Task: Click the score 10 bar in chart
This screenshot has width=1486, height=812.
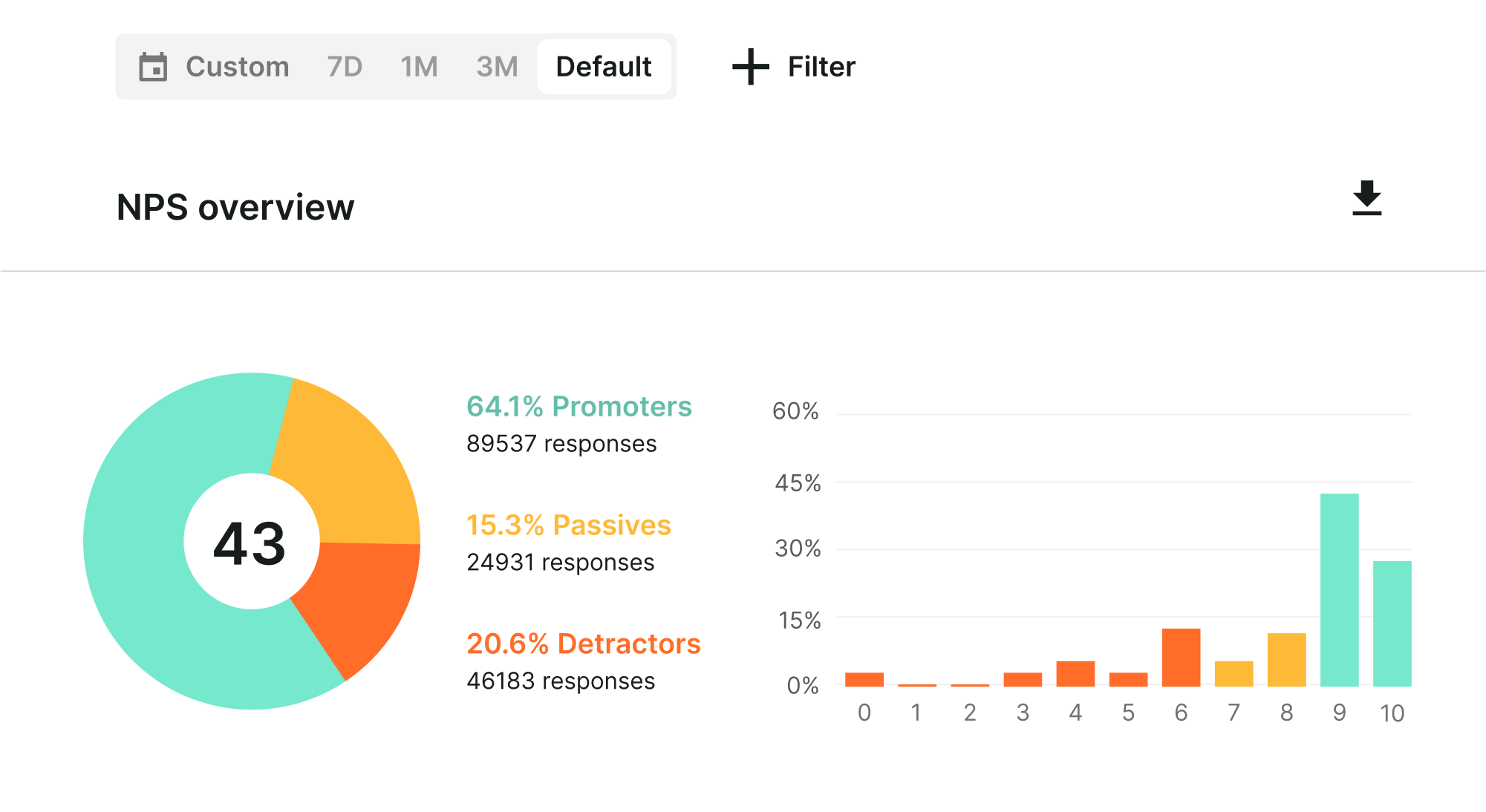Action: (x=1392, y=623)
